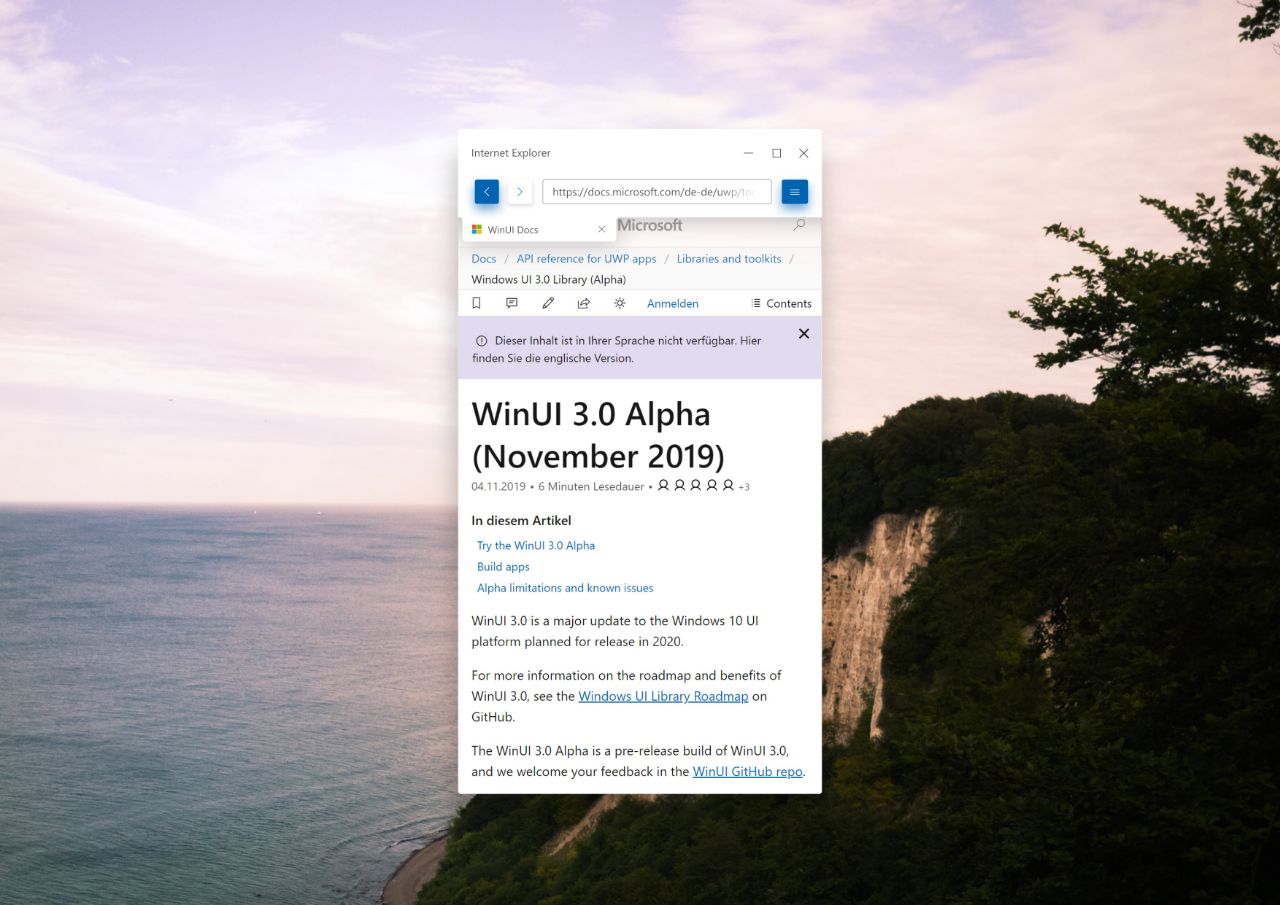Open the Contents menu
Screen dimensions: 1280x905
point(782,304)
